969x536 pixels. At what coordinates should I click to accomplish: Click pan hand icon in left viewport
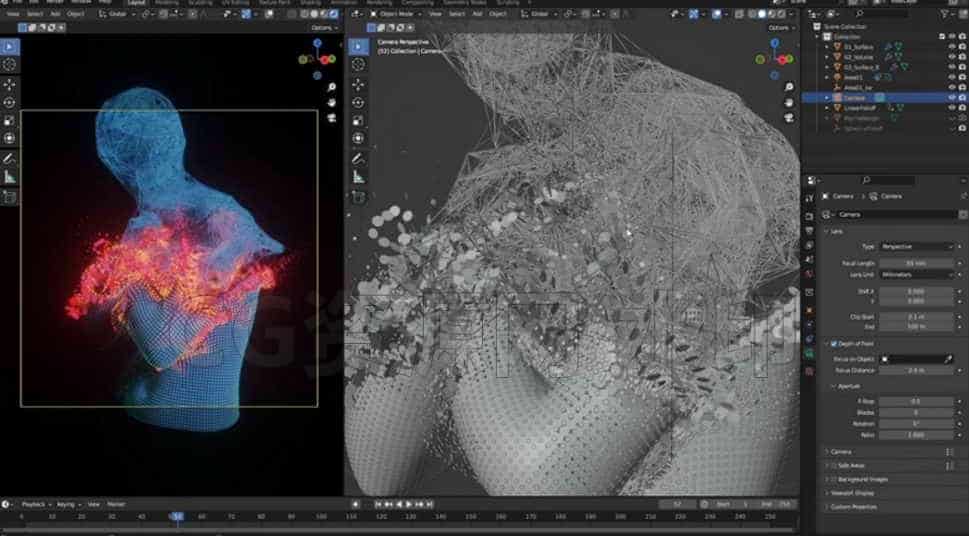click(x=332, y=102)
